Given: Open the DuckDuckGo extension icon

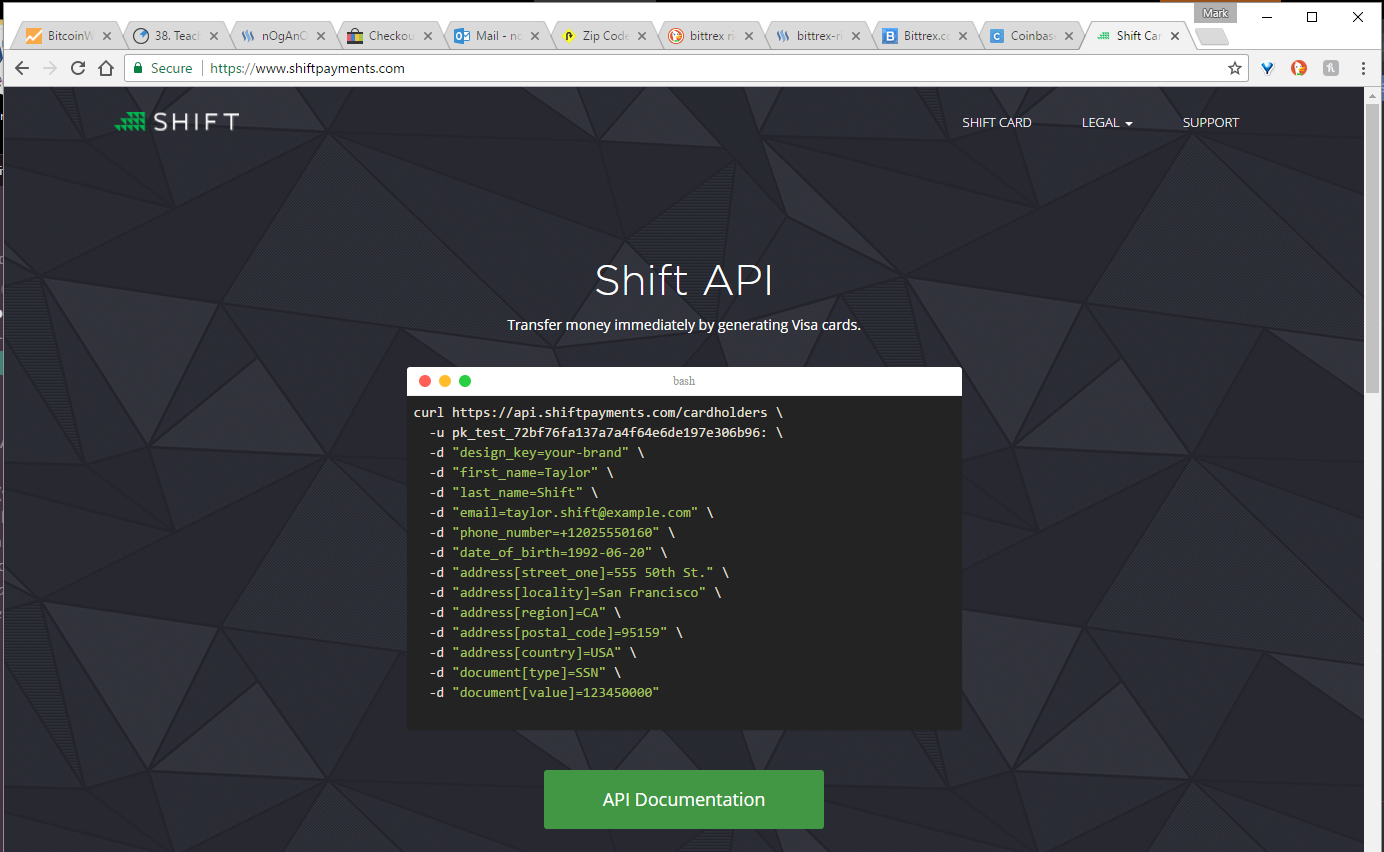Looking at the screenshot, I should (x=1299, y=68).
